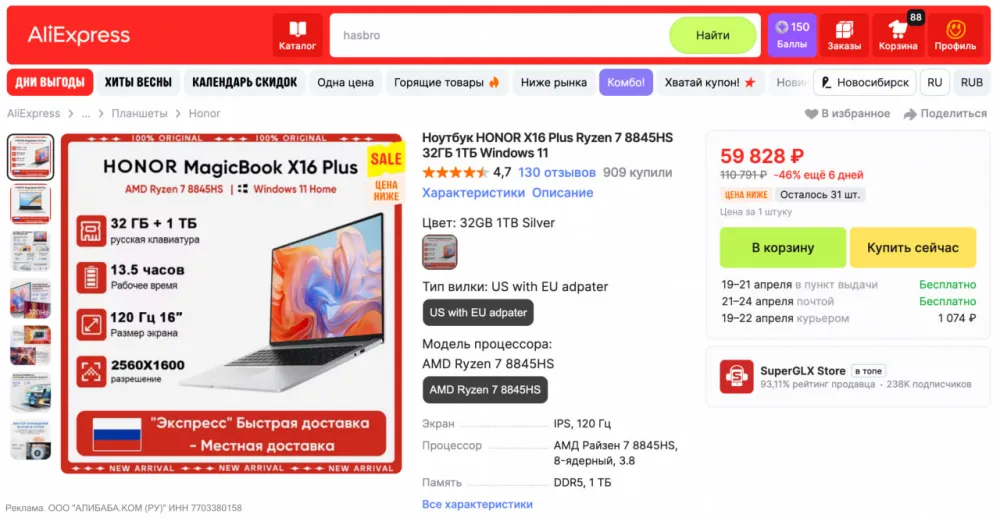Image resolution: width=1000 pixels, height=521 pixels.
Task: Open the 130 отзывов reviews link
Action: click(x=557, y=172)
